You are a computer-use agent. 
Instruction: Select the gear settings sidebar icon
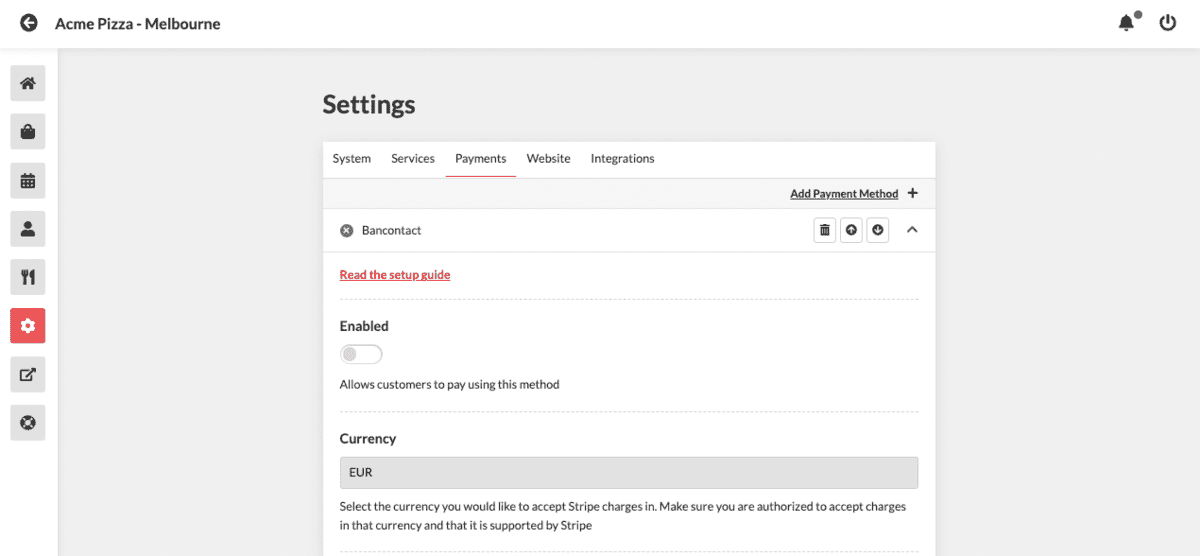[x=28, y=326]
